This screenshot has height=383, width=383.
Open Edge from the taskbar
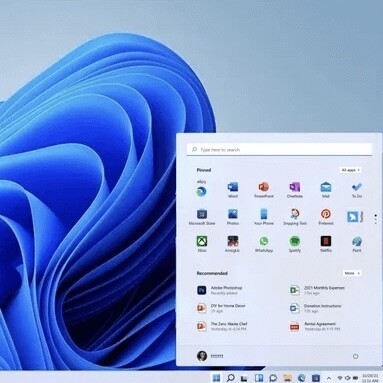tap(302, 378)
